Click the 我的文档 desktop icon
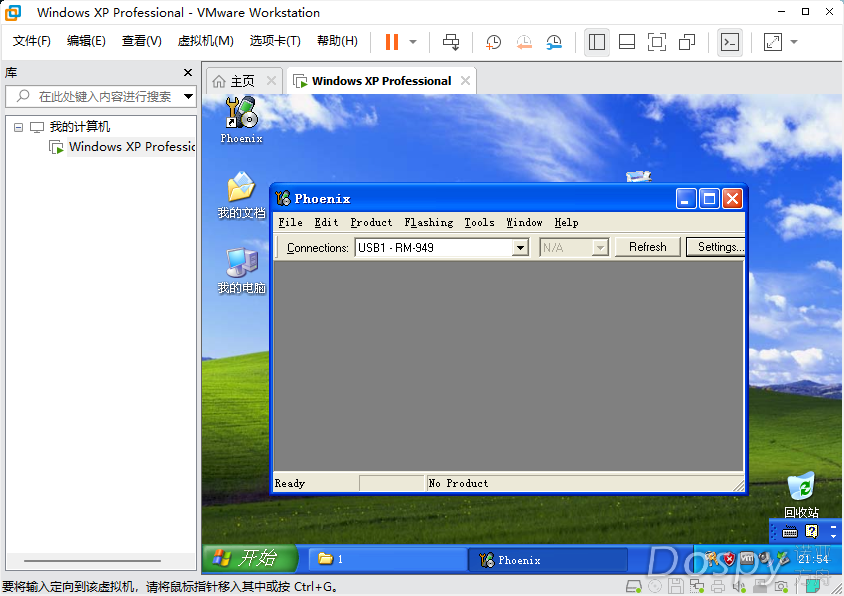This screenshot has width=844, height=596. 241,195
